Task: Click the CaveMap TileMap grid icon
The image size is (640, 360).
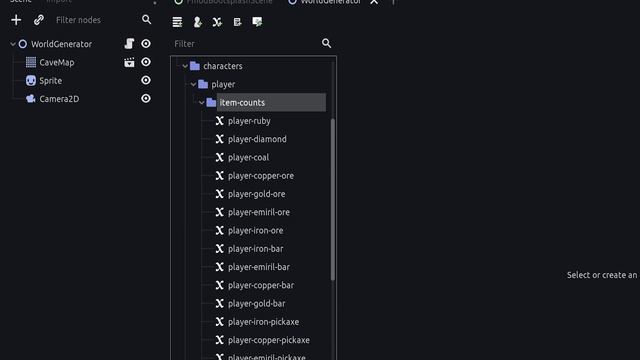Action: (x=31, y=62)
